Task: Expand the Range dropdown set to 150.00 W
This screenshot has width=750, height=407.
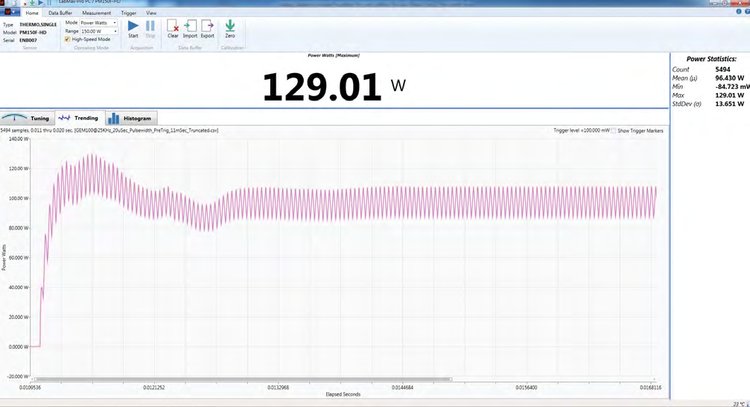Action: [97, 31]
